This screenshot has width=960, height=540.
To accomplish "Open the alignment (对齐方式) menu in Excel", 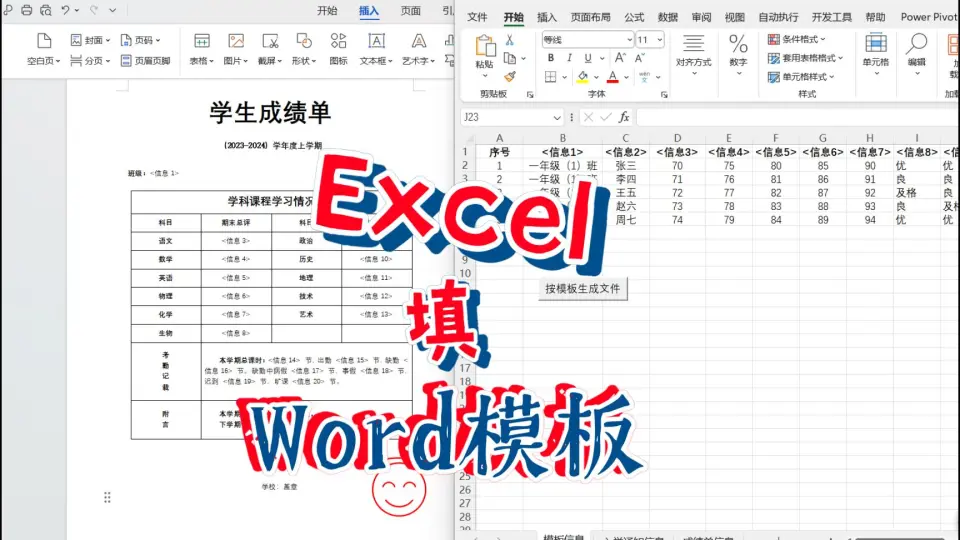I will pyautogui.click(x=693, y=55).
